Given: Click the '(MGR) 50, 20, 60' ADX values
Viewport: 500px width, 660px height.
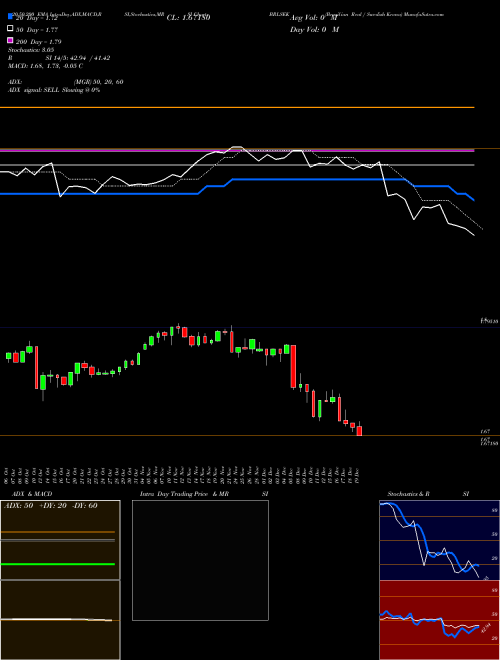Looking at the screenshot, I should point(98,82).
